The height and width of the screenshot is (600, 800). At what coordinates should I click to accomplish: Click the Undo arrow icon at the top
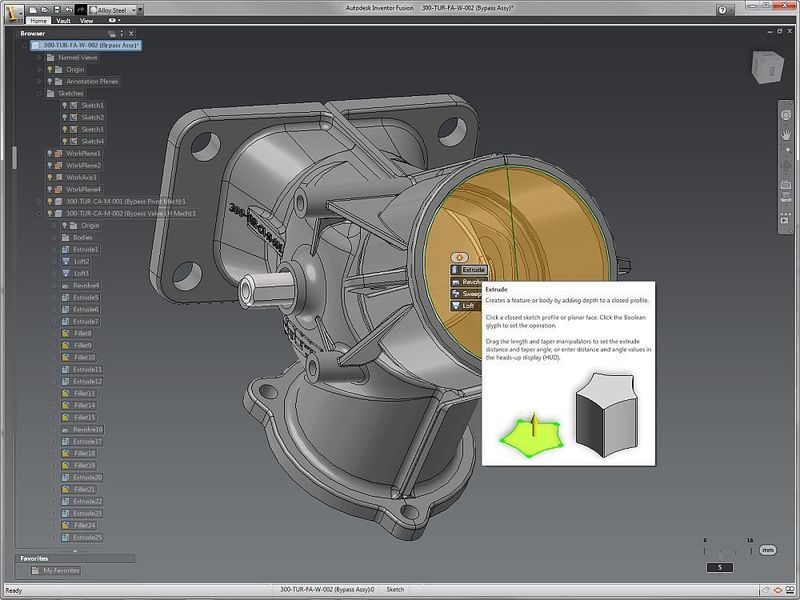pyautogui.click(x=68, y=9)
